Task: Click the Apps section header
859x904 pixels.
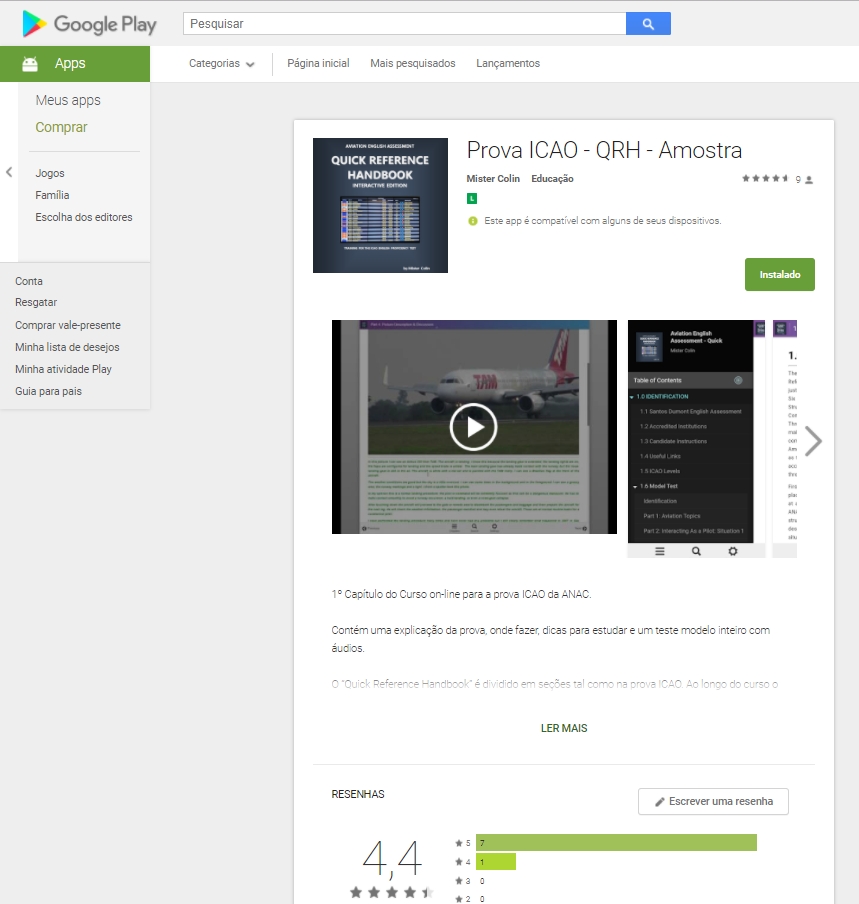Action: click(75, 63)
